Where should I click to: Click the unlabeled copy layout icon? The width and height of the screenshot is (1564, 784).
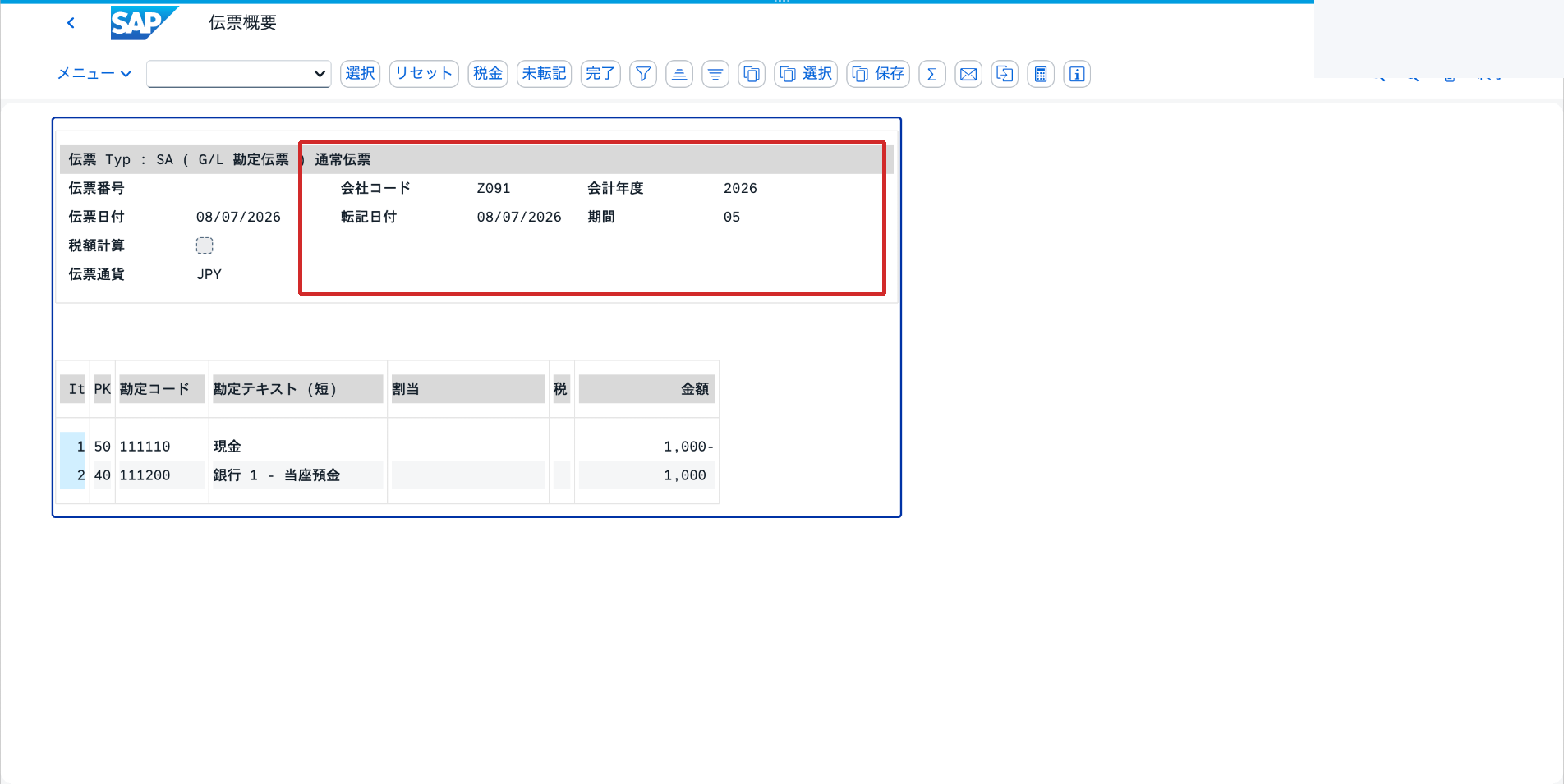tap(752, 74)
